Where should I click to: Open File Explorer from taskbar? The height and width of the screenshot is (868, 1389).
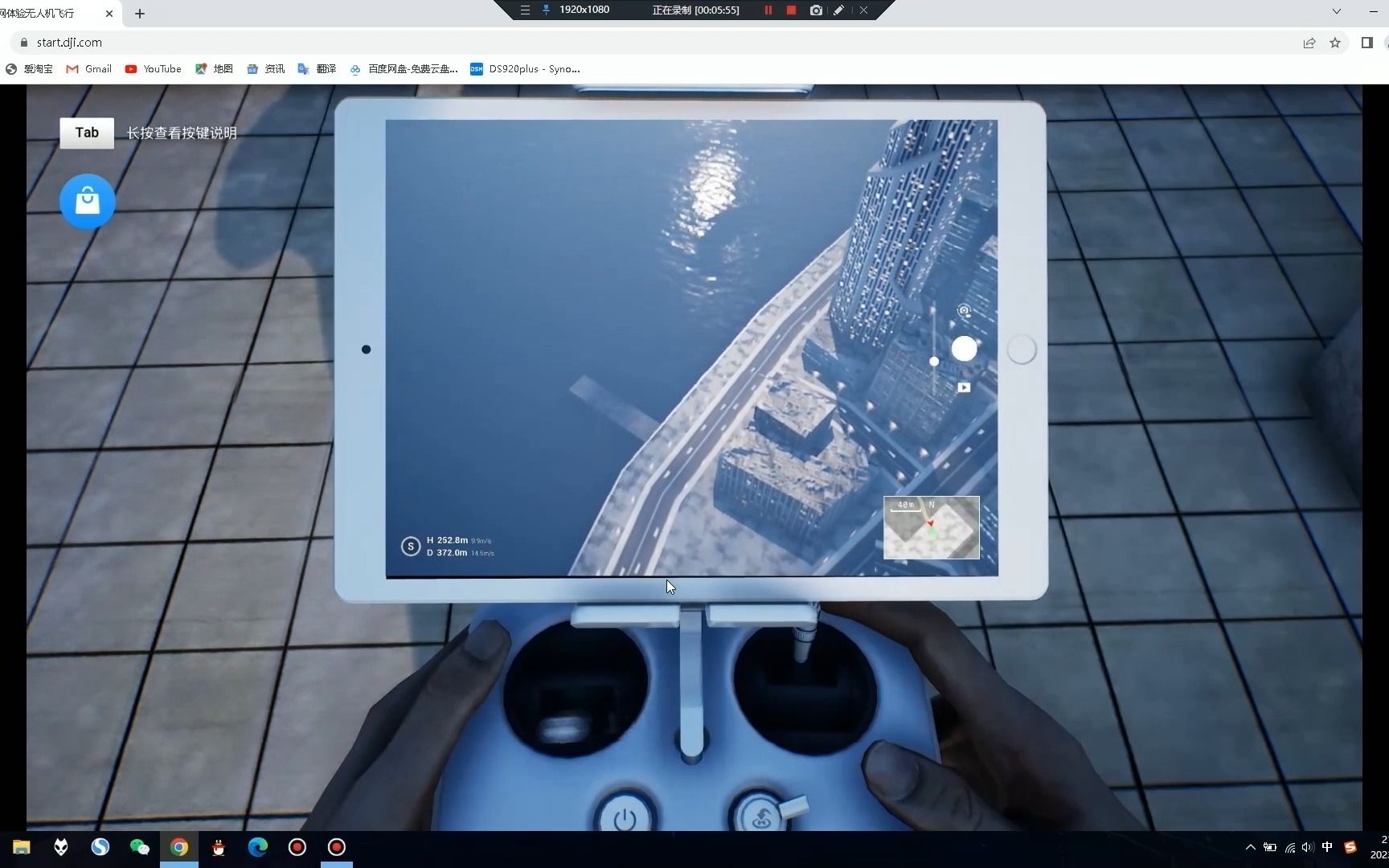tap(22, 847)
